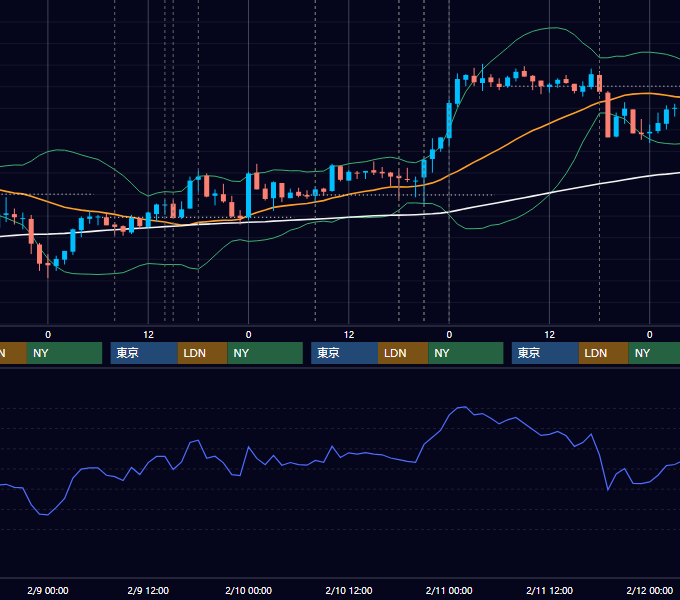Screen dimensions: 680x600
Task: Select the 2/10 00:00 date label
Action: coord(248,590)
